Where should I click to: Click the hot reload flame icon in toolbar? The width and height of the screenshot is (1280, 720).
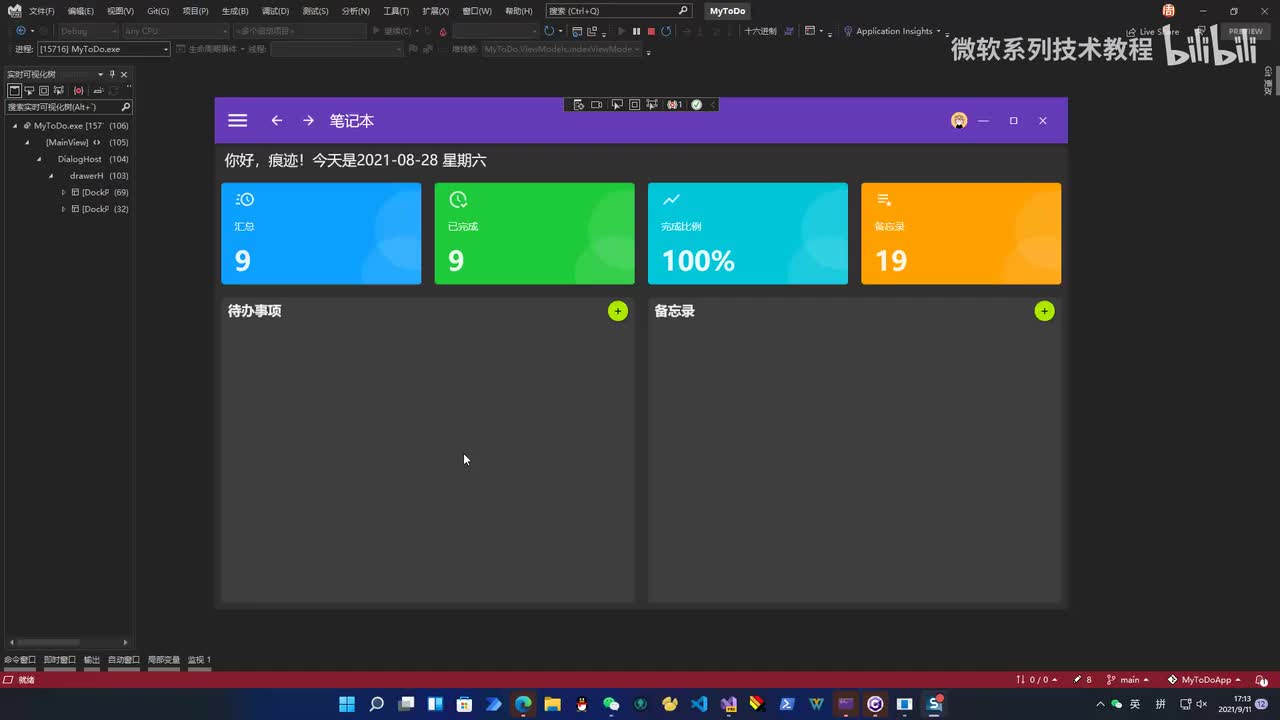pos(443,31)
